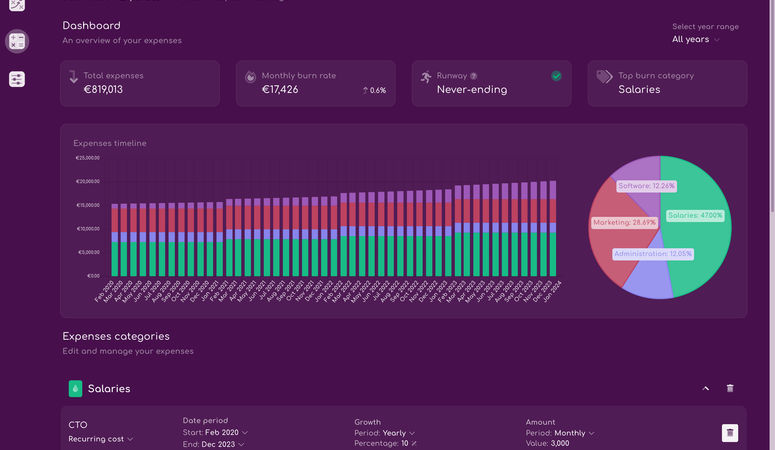Delete the Salaries category
This screenshot has width=775, height=450.
click(x=730, y=388)
